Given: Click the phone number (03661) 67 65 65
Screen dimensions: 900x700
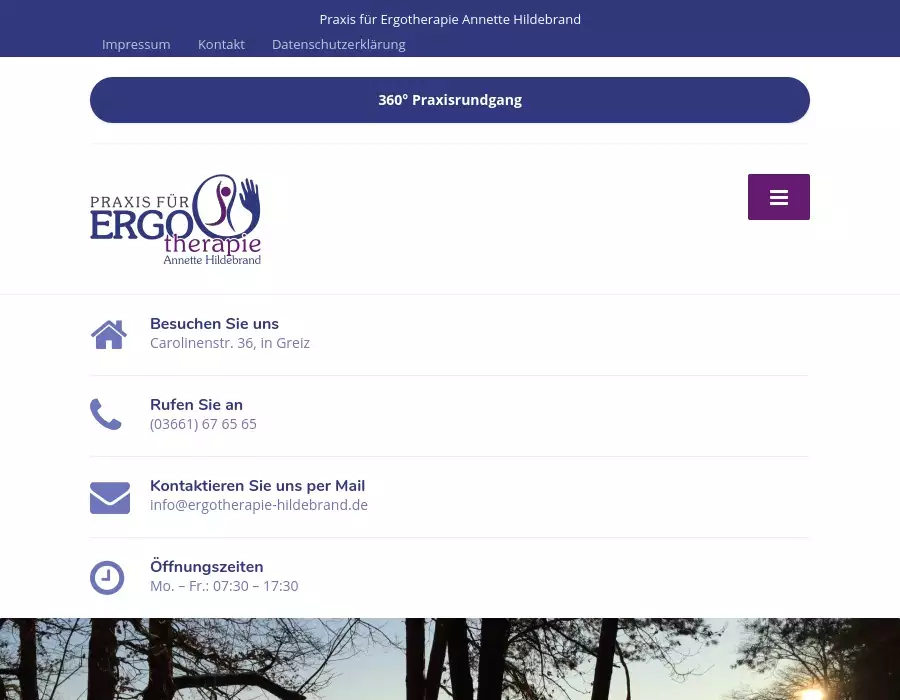Looking at the screenshot, I should pos(203,424).
